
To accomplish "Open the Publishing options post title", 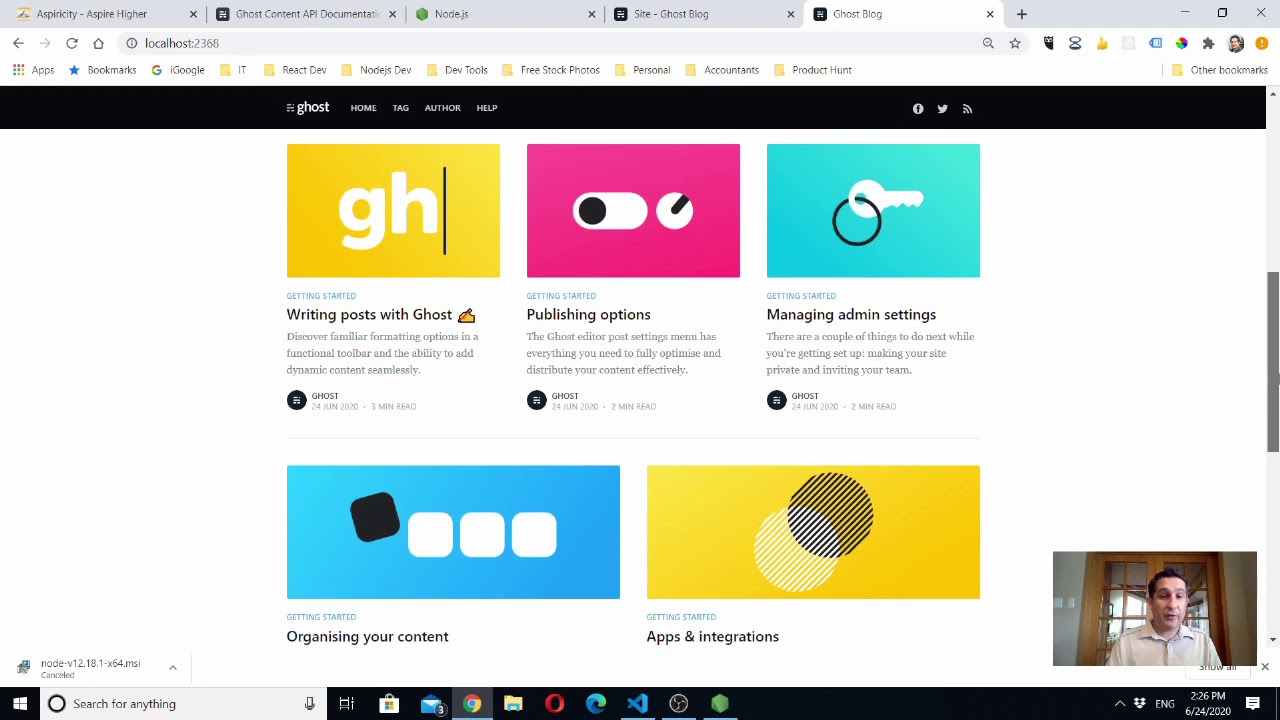I will click(588, 315).
